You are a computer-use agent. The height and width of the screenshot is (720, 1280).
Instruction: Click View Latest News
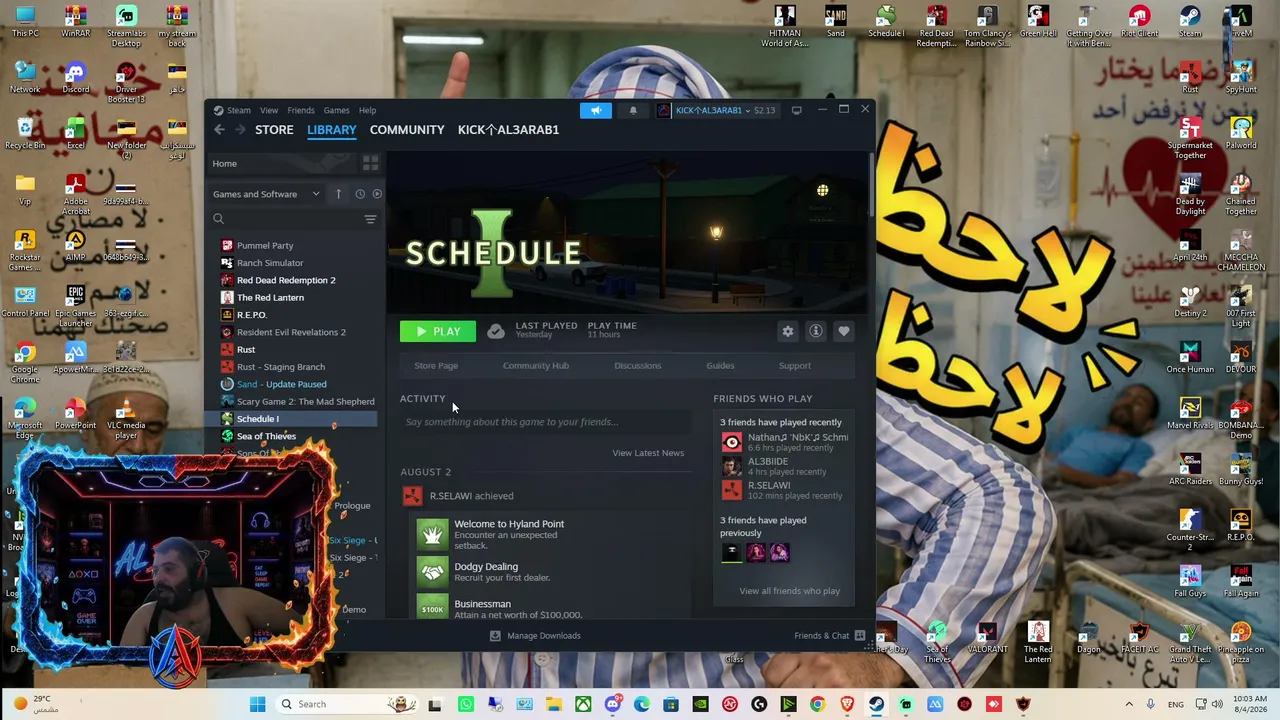click(x=648, y=453)
